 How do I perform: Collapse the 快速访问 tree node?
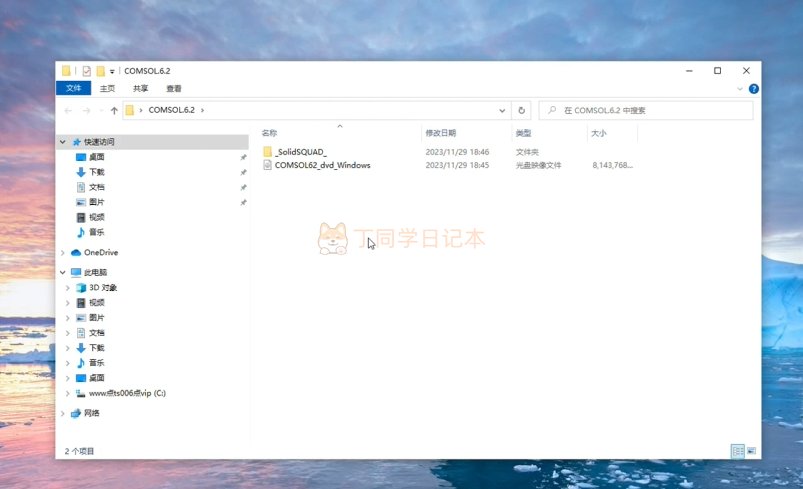tap(62, 142)
